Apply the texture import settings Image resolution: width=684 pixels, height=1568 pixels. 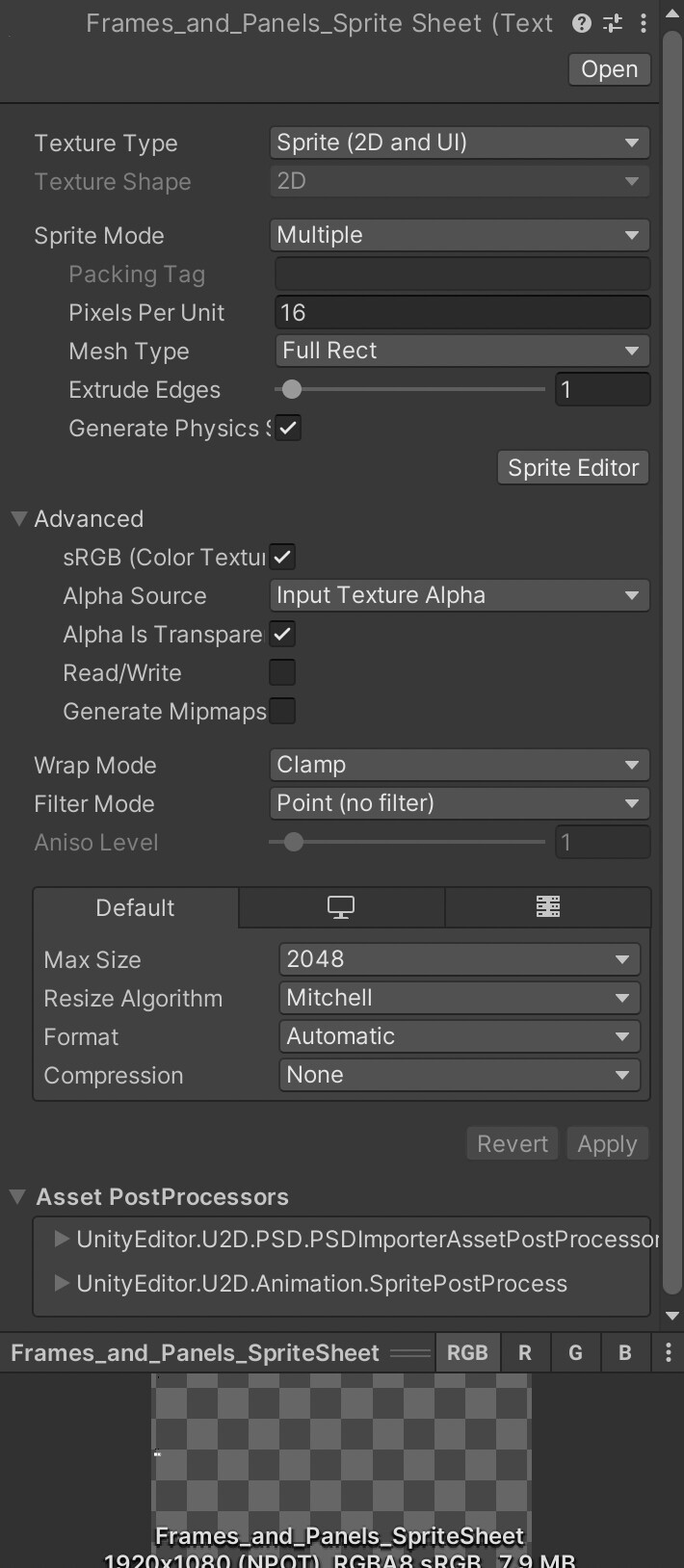coord(607,1143)
